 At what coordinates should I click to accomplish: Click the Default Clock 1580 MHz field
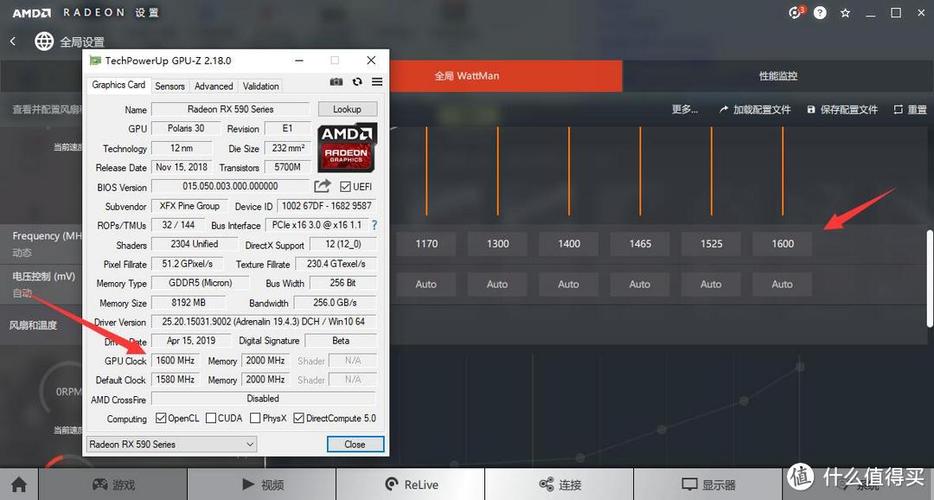click(x=176, y=380)
